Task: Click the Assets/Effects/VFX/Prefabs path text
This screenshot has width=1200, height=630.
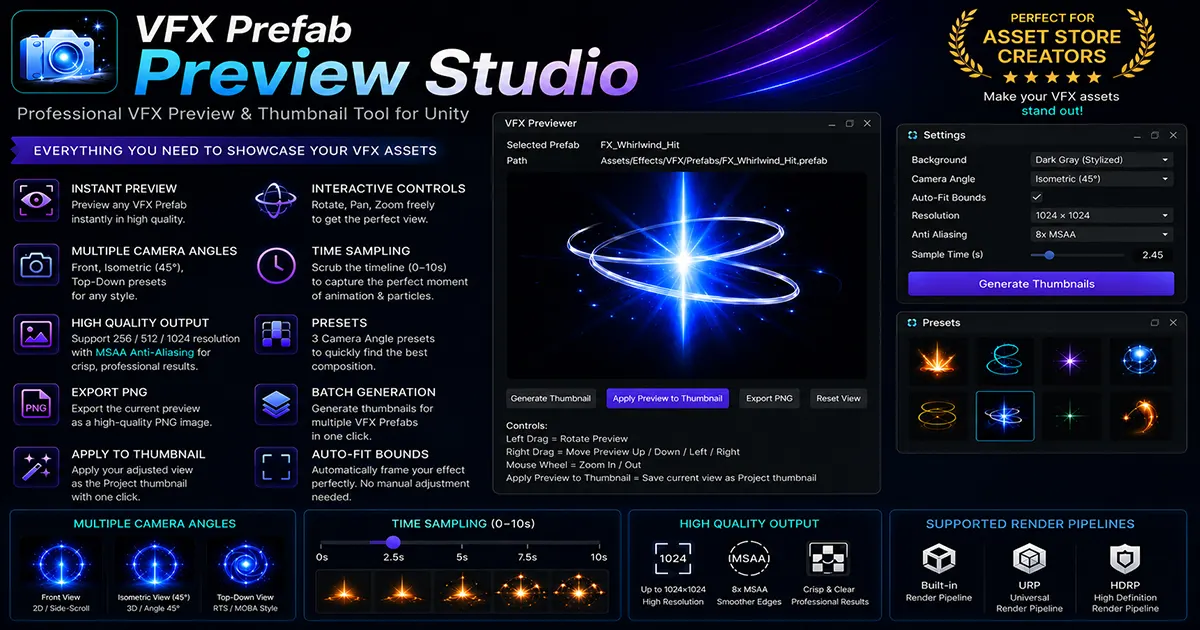Action: tap(714, 160)
